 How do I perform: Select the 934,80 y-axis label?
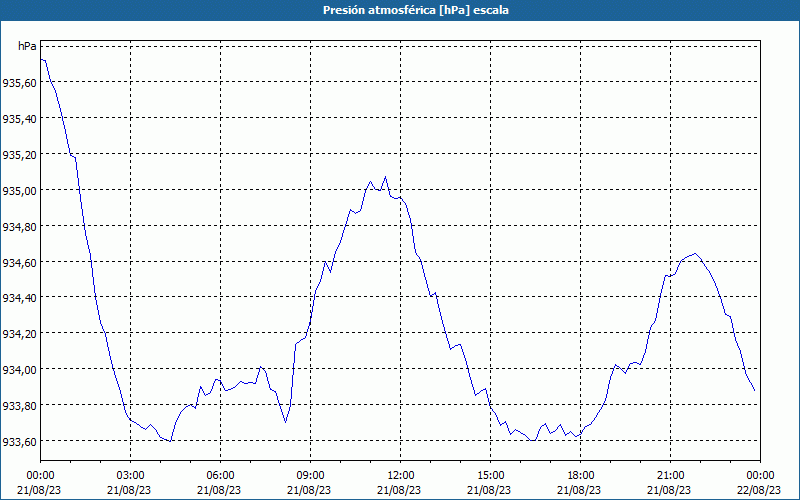[x=19, y=226]
